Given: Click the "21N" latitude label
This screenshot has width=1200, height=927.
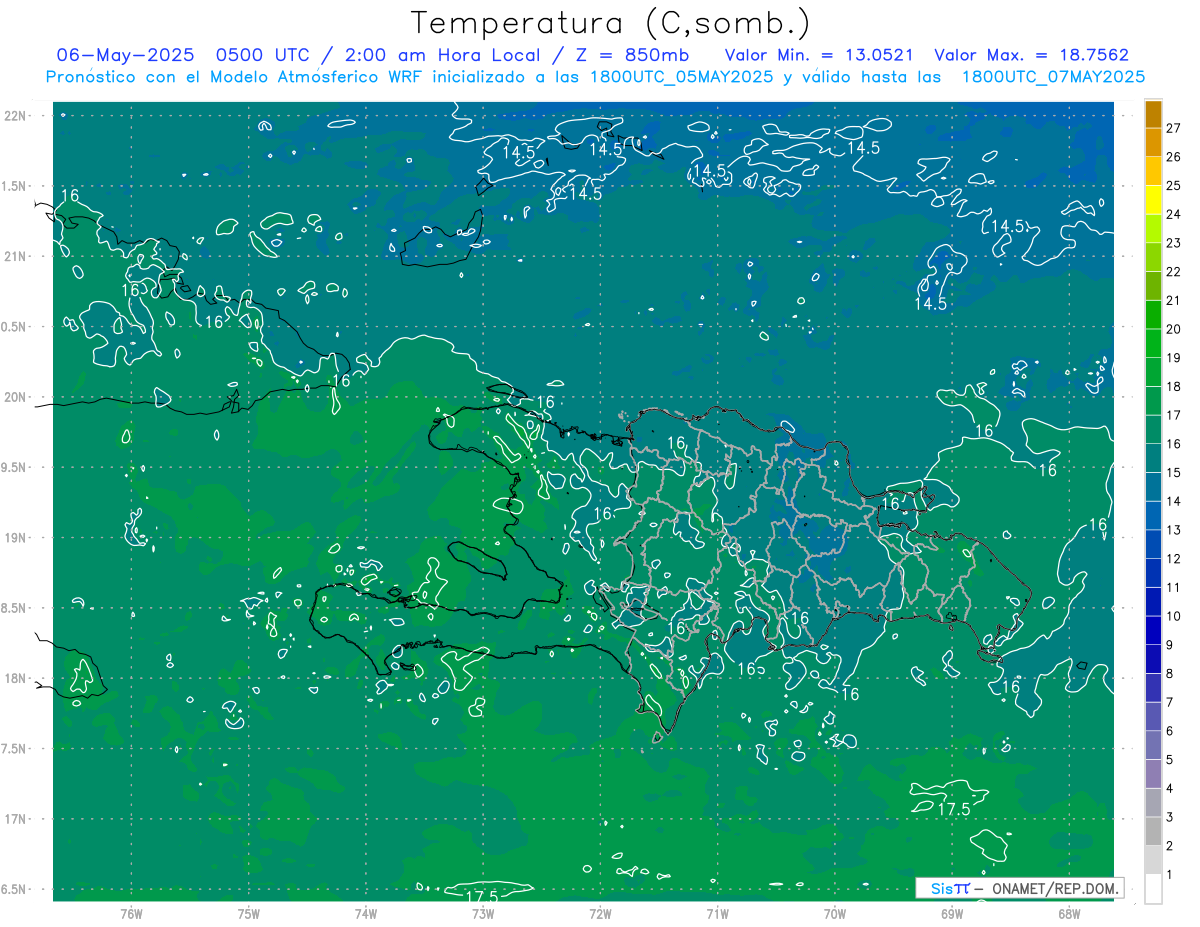Looking at the screenshot, I should (x=16, y=257).
